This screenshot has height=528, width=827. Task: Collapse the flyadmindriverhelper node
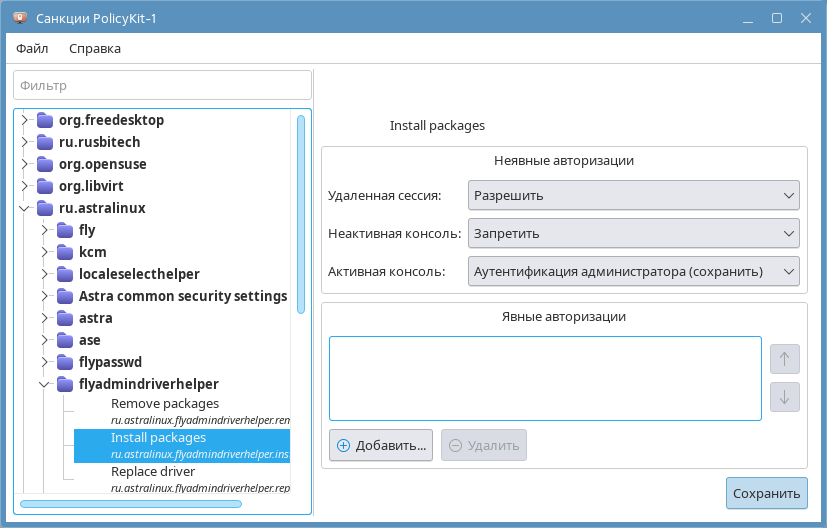(x=45, y=384)
